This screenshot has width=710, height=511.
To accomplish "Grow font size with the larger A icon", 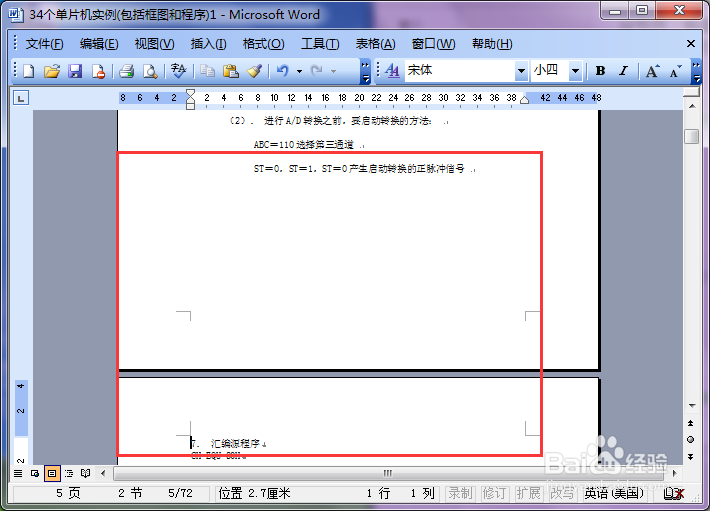I will (x=652, y=71).
